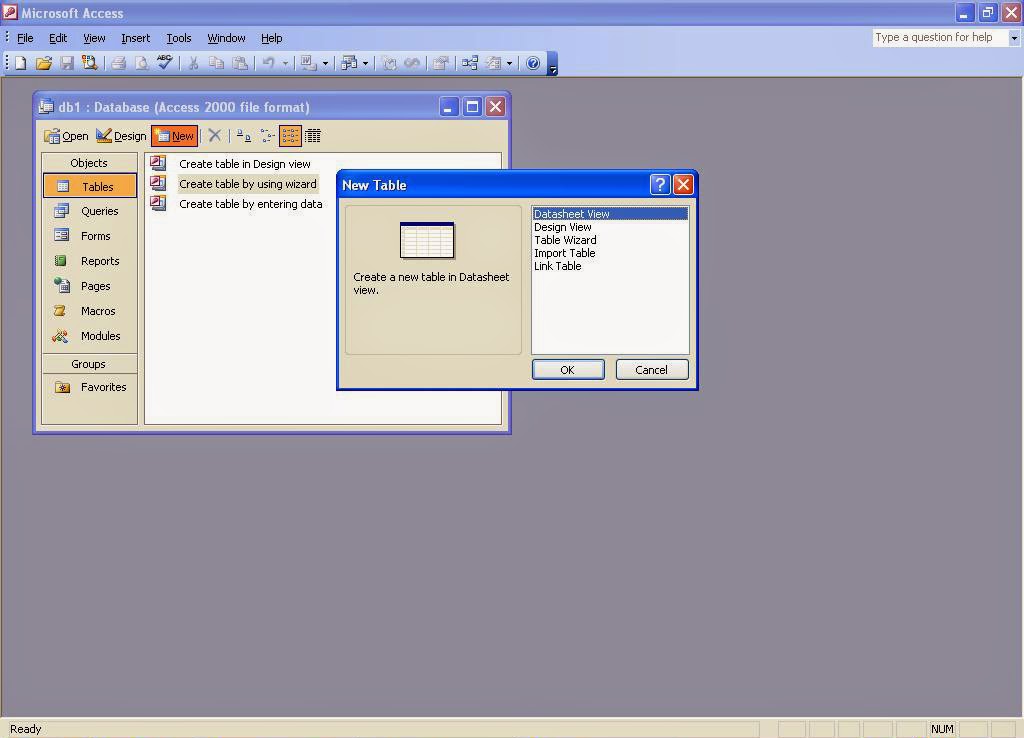Screen dimensions: 1024x738
Task: Click the Print icon on the toolbar
Action: coord(117,63)
